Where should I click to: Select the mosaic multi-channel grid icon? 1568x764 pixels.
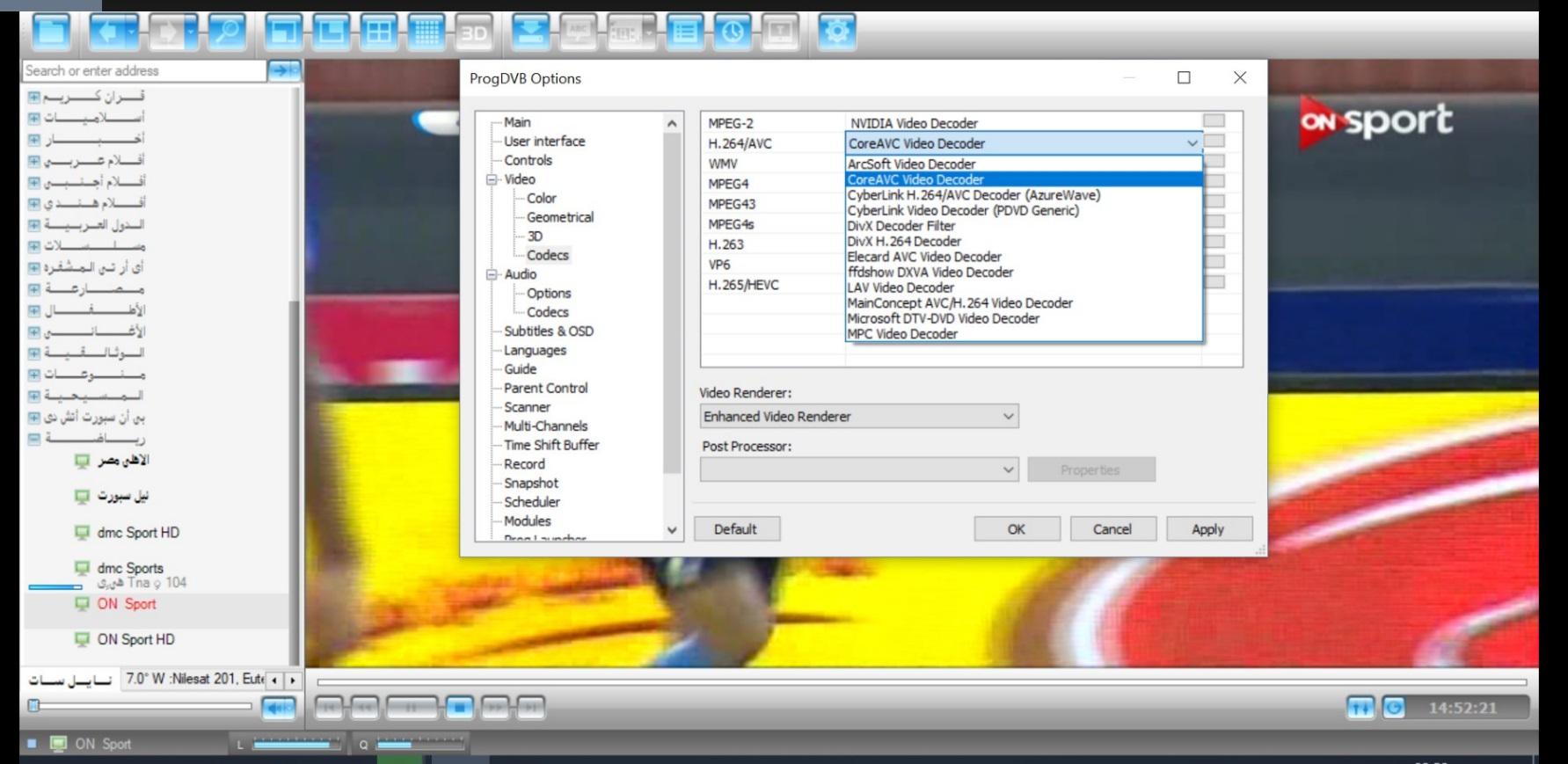[x=427, y=33]
